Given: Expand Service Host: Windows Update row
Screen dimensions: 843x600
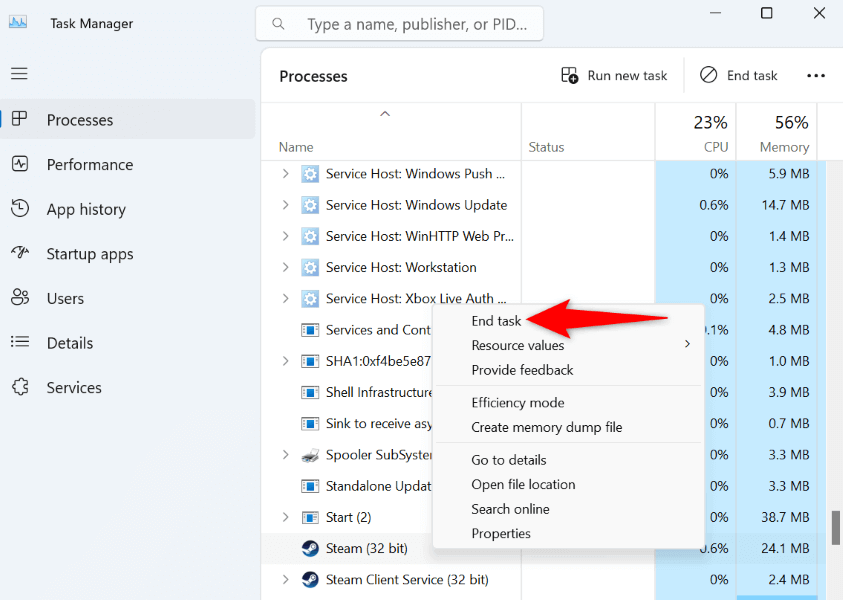Looking at the screenshot, I should [285, 205].
